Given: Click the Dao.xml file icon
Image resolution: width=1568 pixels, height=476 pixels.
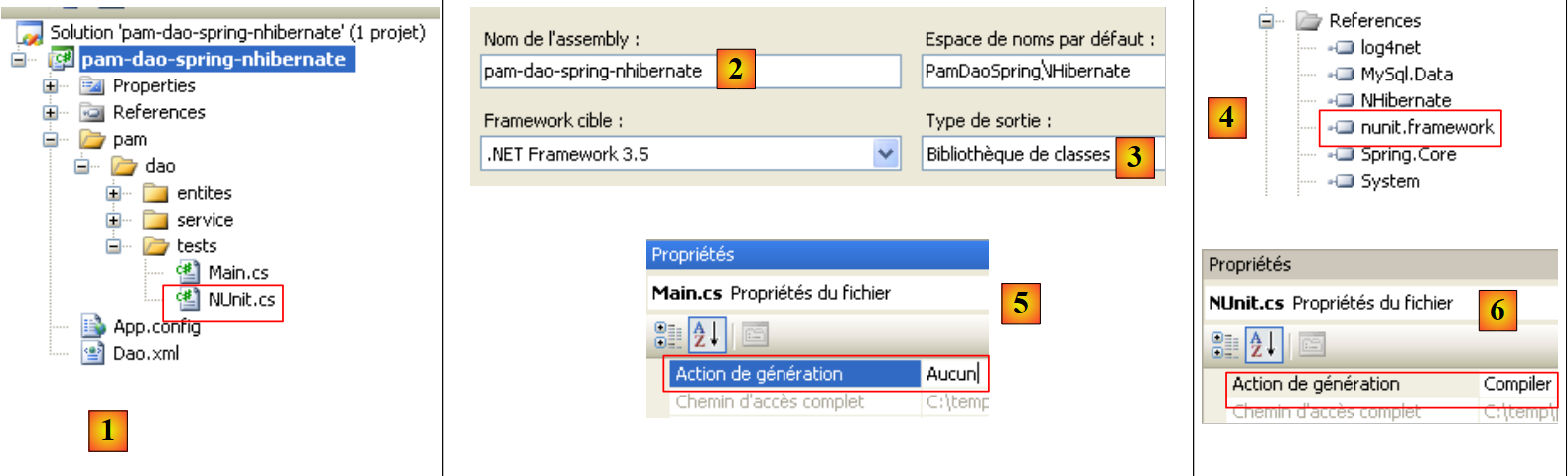Looking at the screenshot, I should tap(93, 353).
